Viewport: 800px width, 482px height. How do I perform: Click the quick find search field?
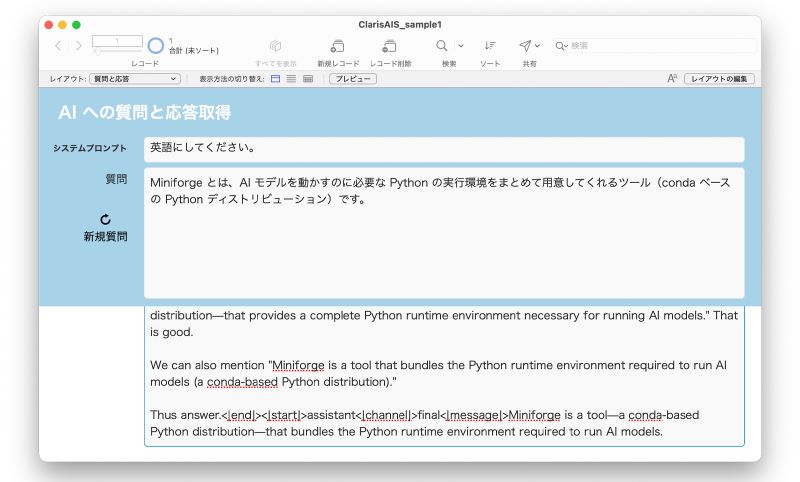tap(655, 46)
